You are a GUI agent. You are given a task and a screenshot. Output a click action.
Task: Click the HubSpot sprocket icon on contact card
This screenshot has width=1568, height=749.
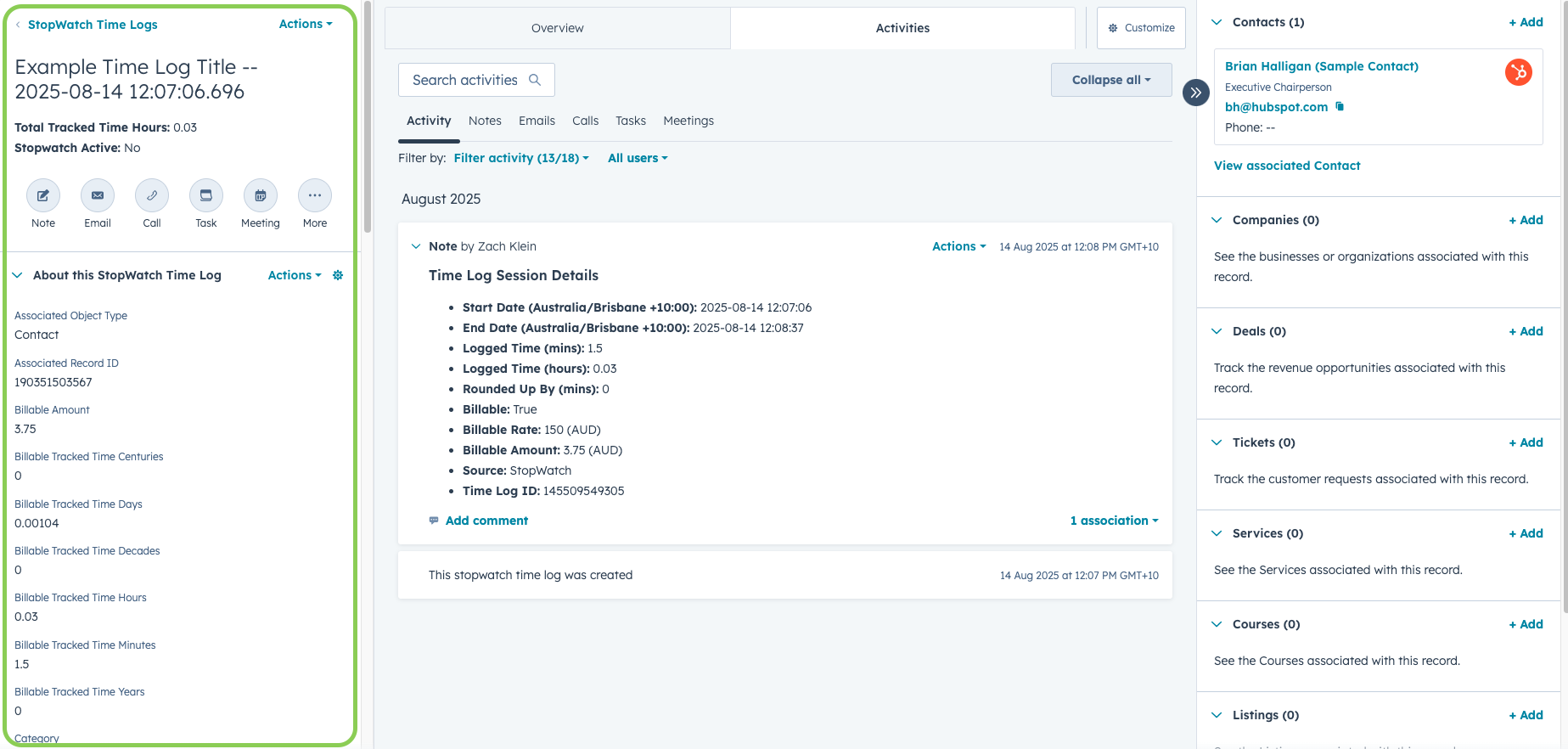point(1519,72)
